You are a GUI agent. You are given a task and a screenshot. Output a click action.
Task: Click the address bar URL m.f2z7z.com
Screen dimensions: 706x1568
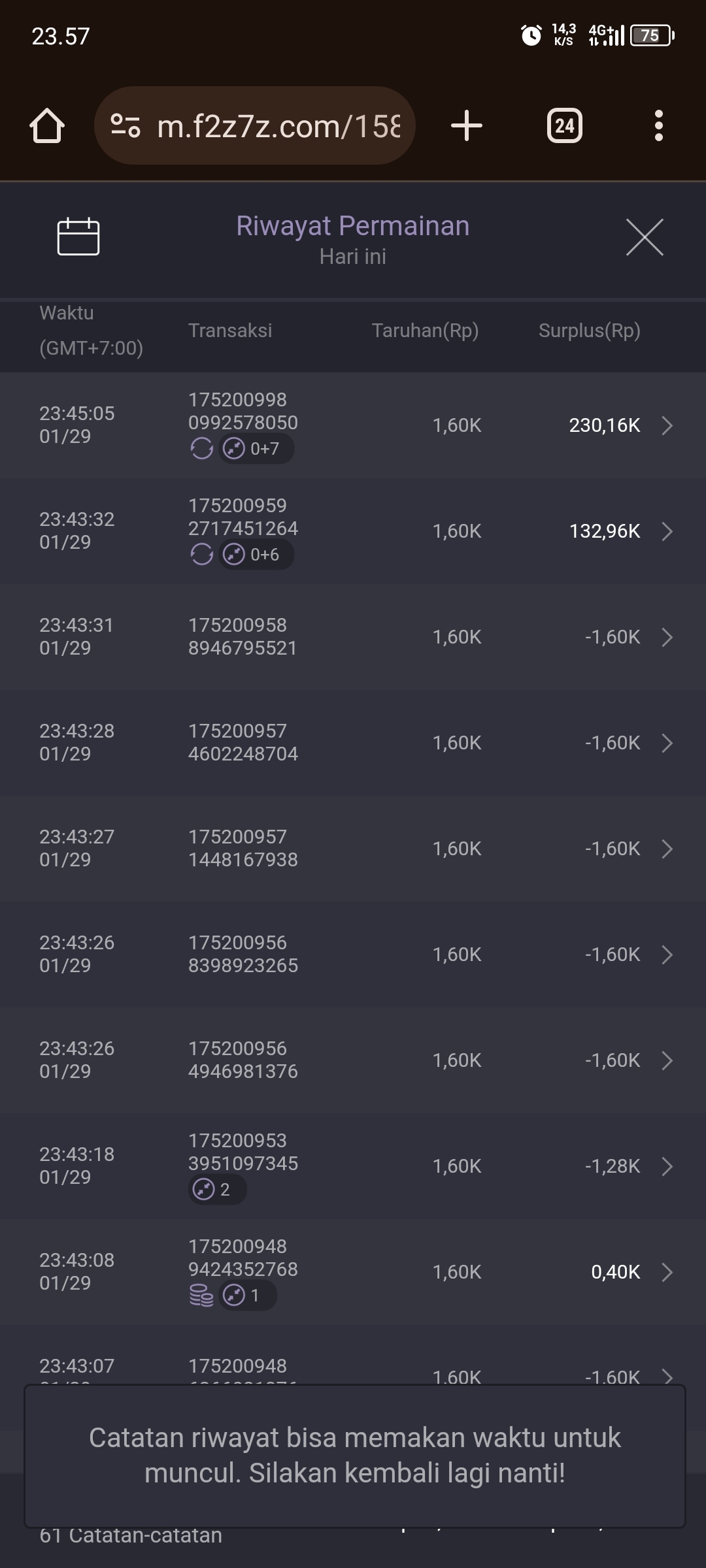tap(278, 126)
